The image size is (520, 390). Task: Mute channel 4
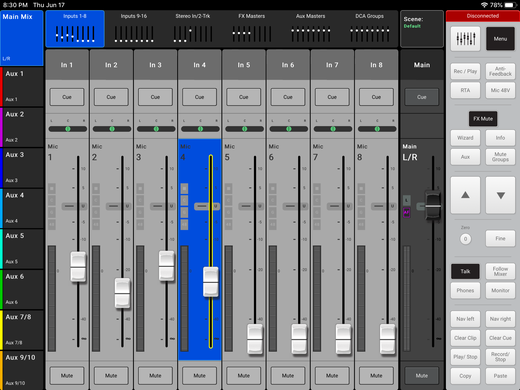tap(199, 376)
